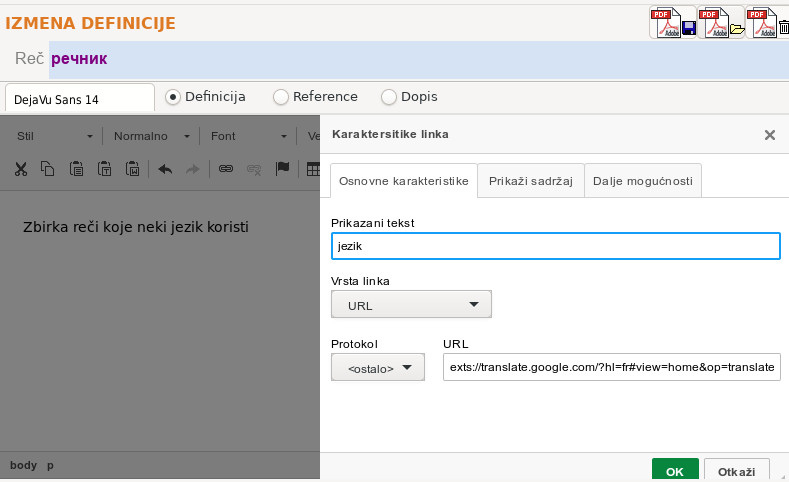Screen dimensions: 789x482
Task: Switch to the Prikaži sadržaj tab
Action: [x=531, y=181]
